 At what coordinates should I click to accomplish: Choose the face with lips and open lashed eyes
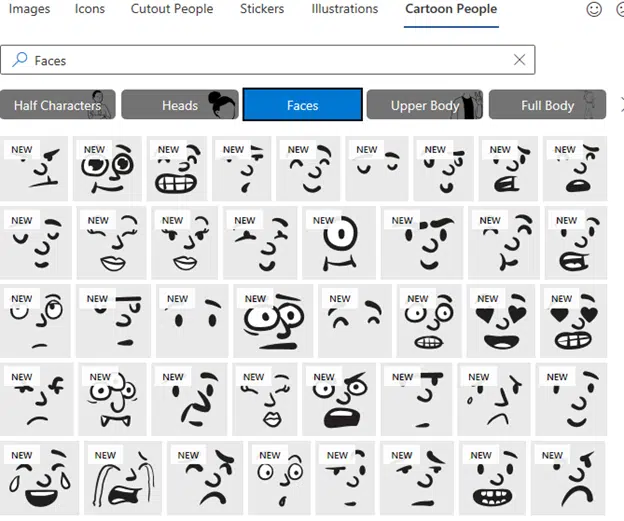tap(185, 242)
